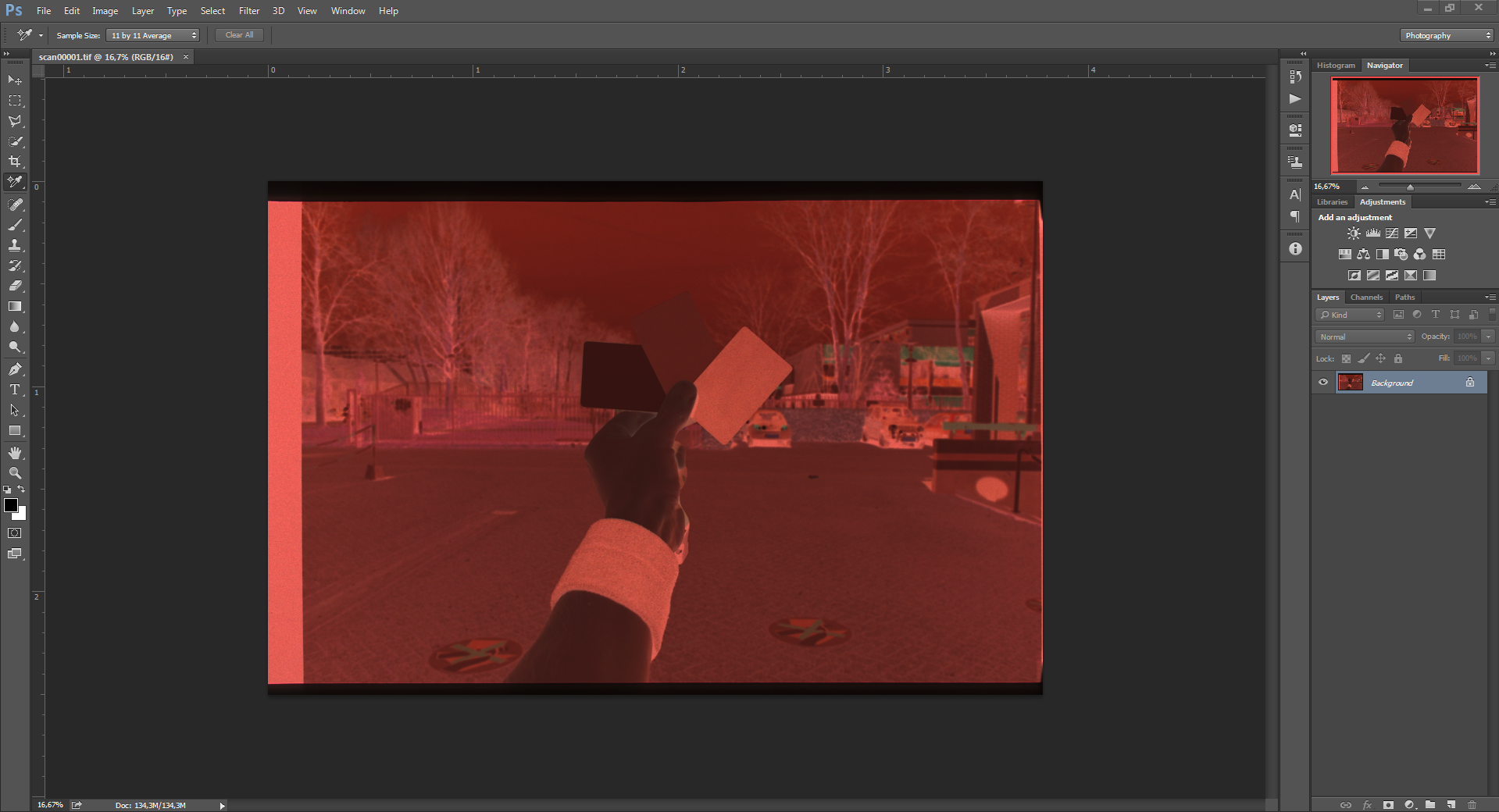Viewport: 1499px width, 812px height.
Task: Open the Sample Size dropdown
Action: tap(152, 35)
